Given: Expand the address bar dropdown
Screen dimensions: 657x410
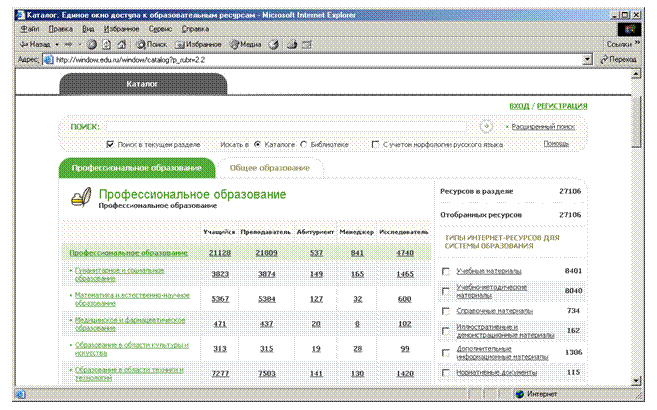Looking at the screenshot, I should point(587,59).
